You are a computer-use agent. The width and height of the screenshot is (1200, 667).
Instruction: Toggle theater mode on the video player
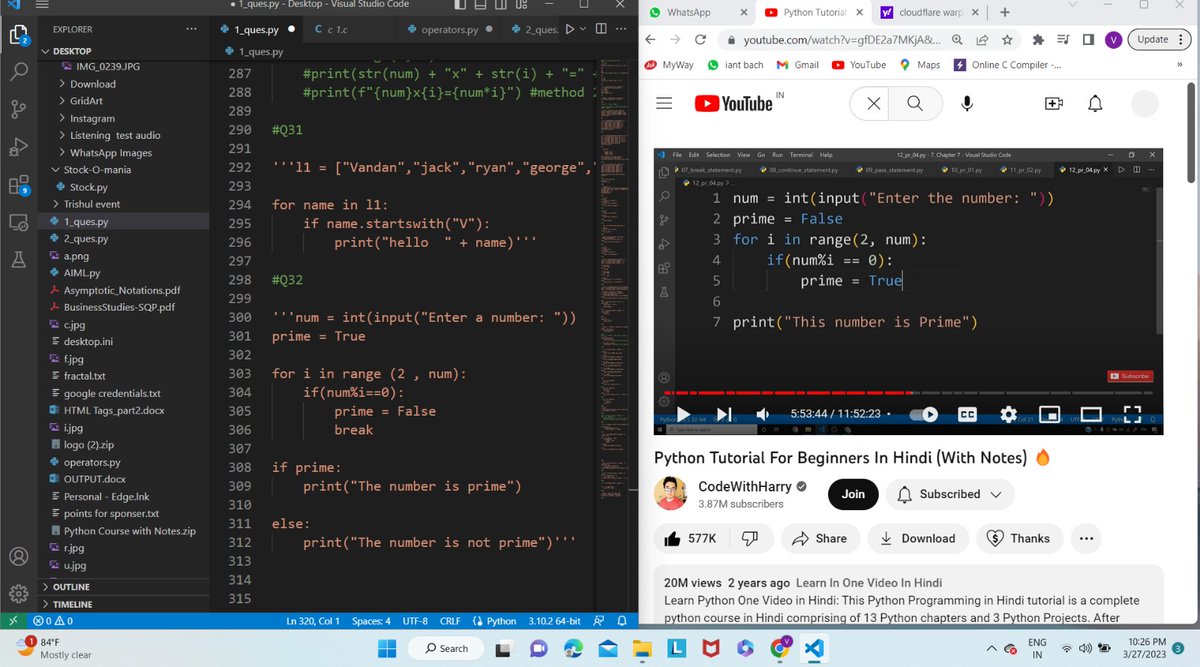(1090, 413)
